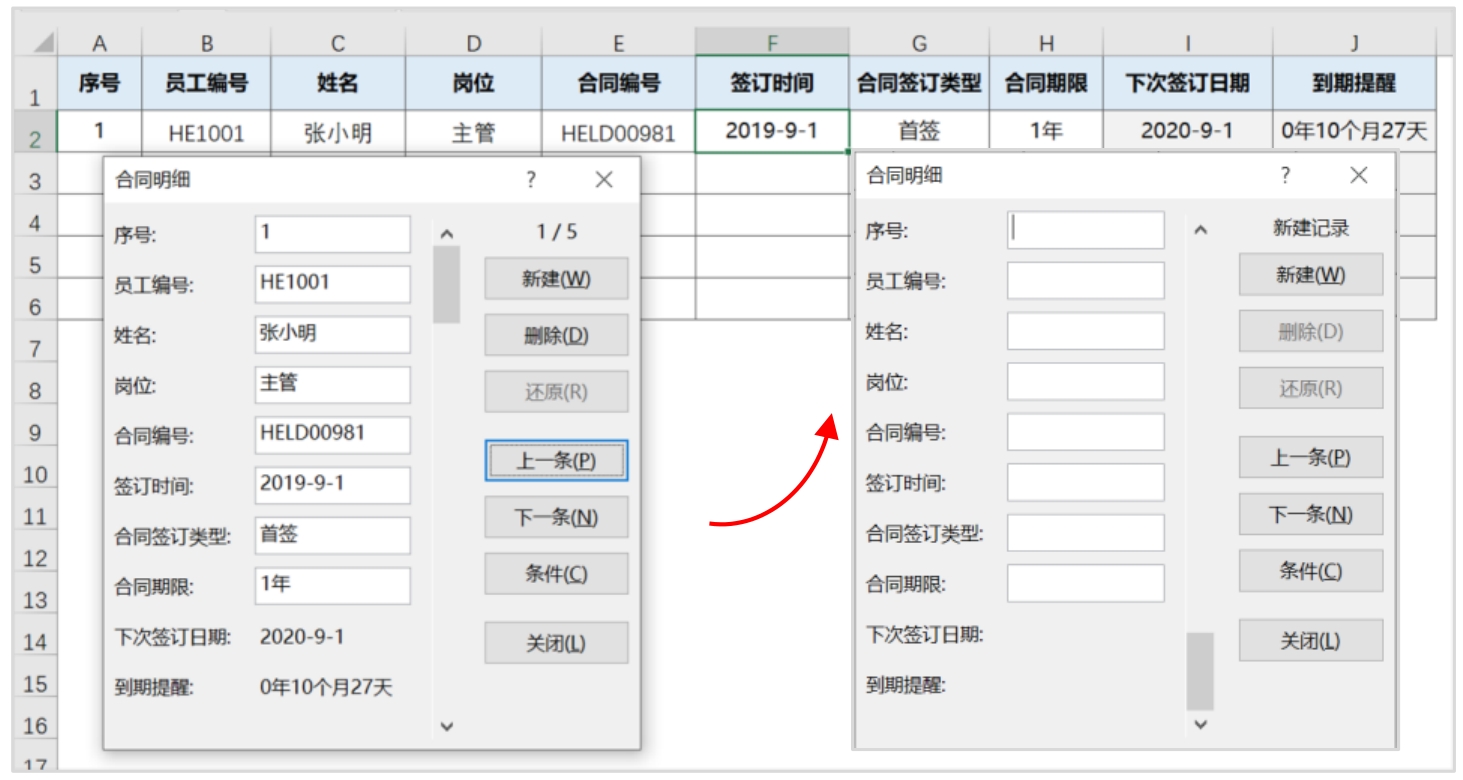Click the scrollbar thumb in the left dialog
The height and width of the screenshot is (780, 1463).
[x=447, y=284]
